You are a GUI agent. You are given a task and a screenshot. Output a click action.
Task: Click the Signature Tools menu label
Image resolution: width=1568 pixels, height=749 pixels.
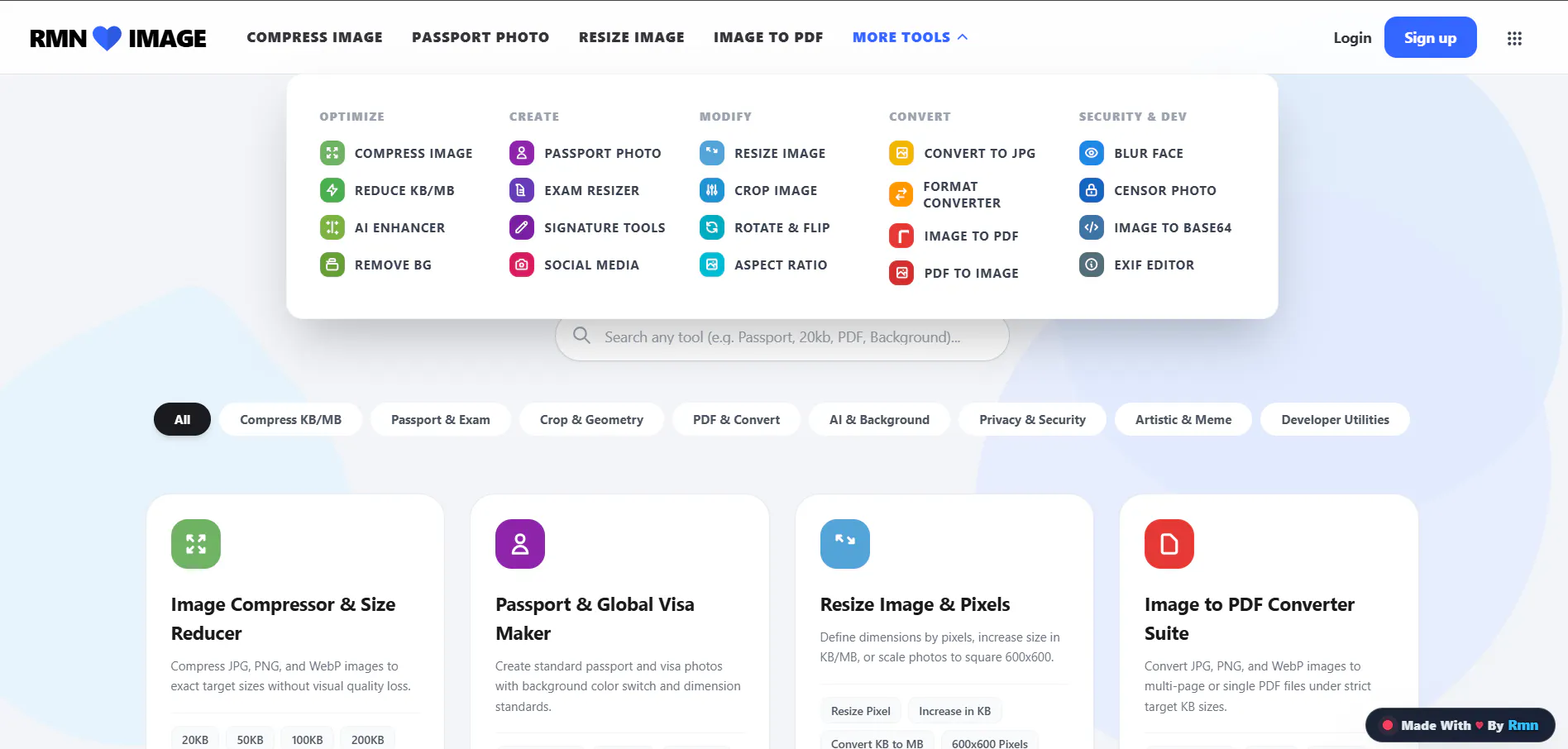[x=605, y=227]
